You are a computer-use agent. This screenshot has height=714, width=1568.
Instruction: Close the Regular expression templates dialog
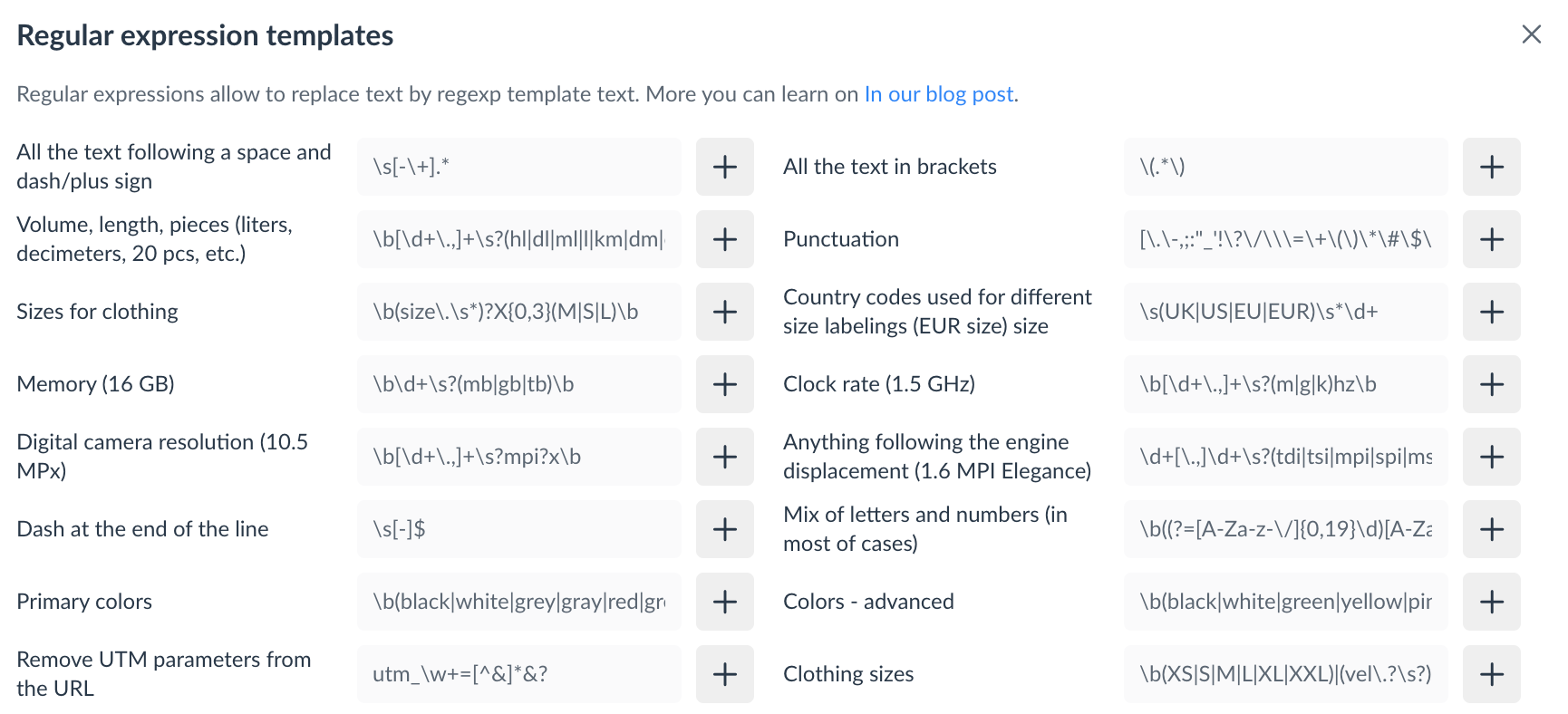pyautogui.click(x=1531, y=34)
